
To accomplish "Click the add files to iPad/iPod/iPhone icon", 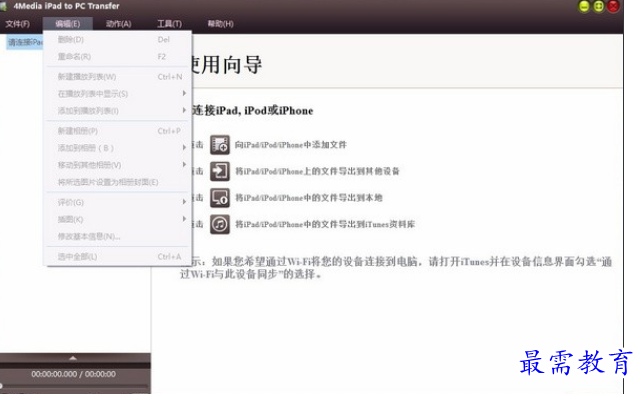I will (x=220, y=145).
